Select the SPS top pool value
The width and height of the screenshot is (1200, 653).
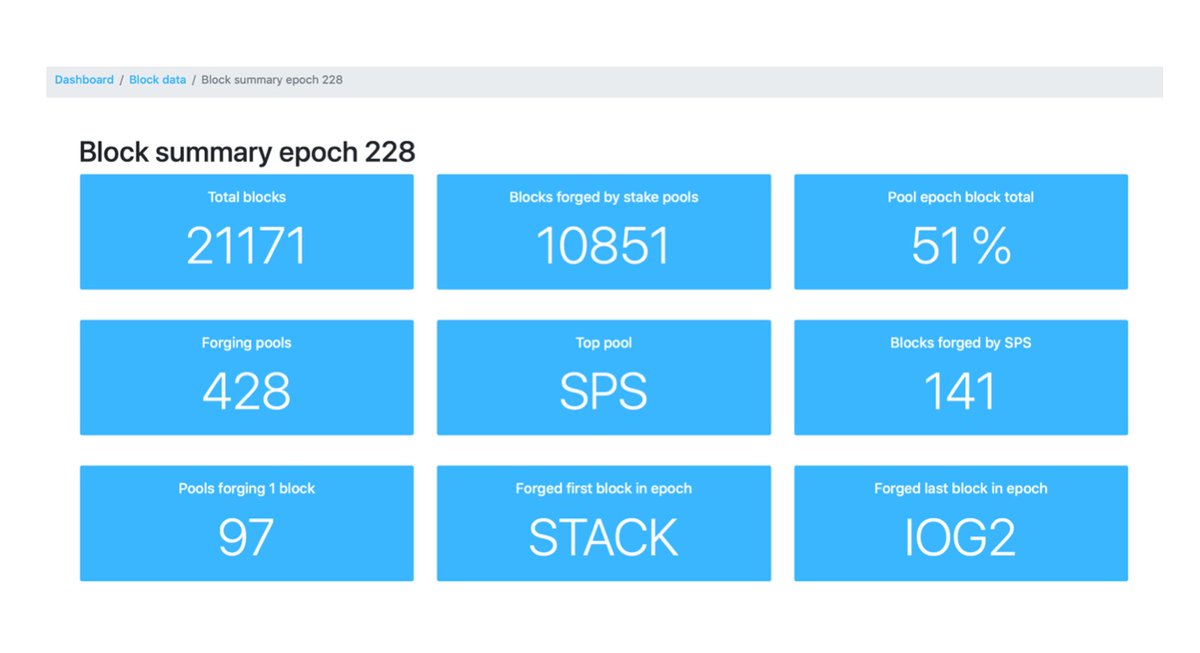pyautogui.click(x=604, y=392)
